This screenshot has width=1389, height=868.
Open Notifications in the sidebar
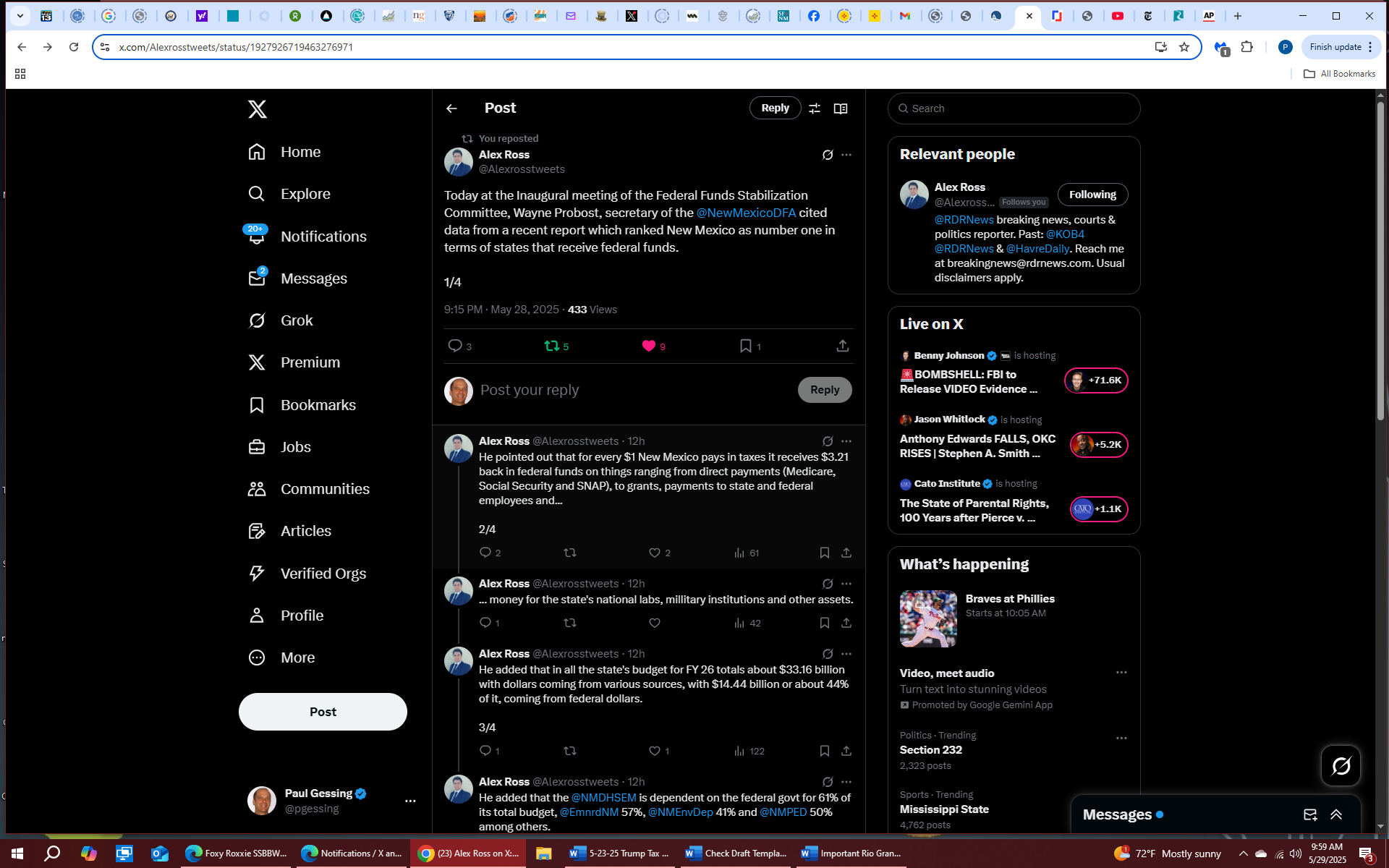tap(323, 237)
